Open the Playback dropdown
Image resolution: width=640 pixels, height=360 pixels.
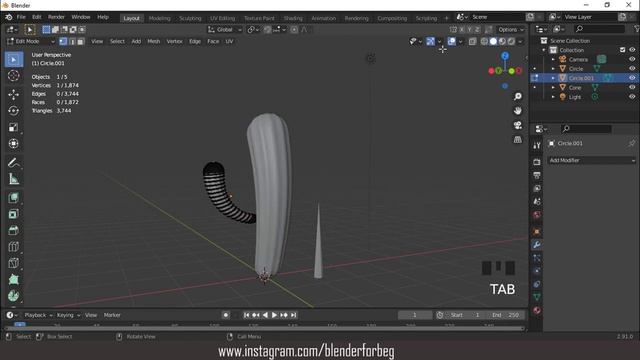[38, 315]
